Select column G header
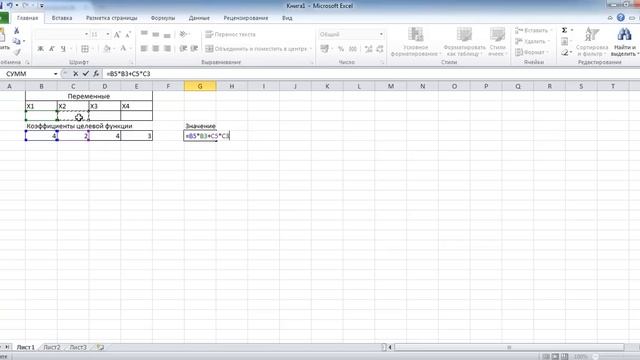The image size is (640, 360). pos(200,86)
